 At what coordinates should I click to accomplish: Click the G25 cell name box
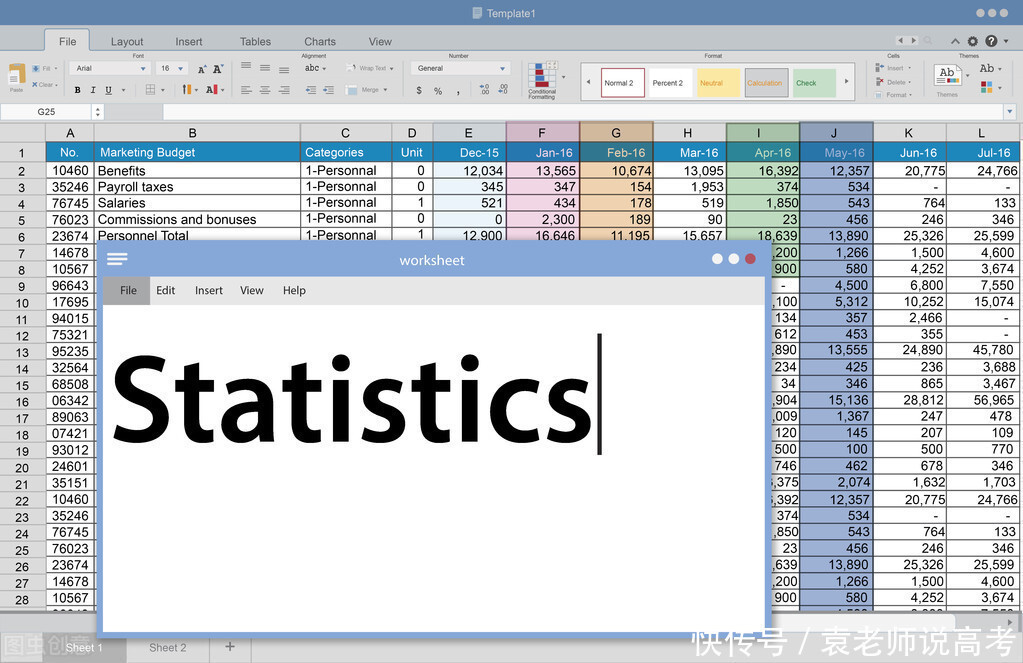(47, 112)
